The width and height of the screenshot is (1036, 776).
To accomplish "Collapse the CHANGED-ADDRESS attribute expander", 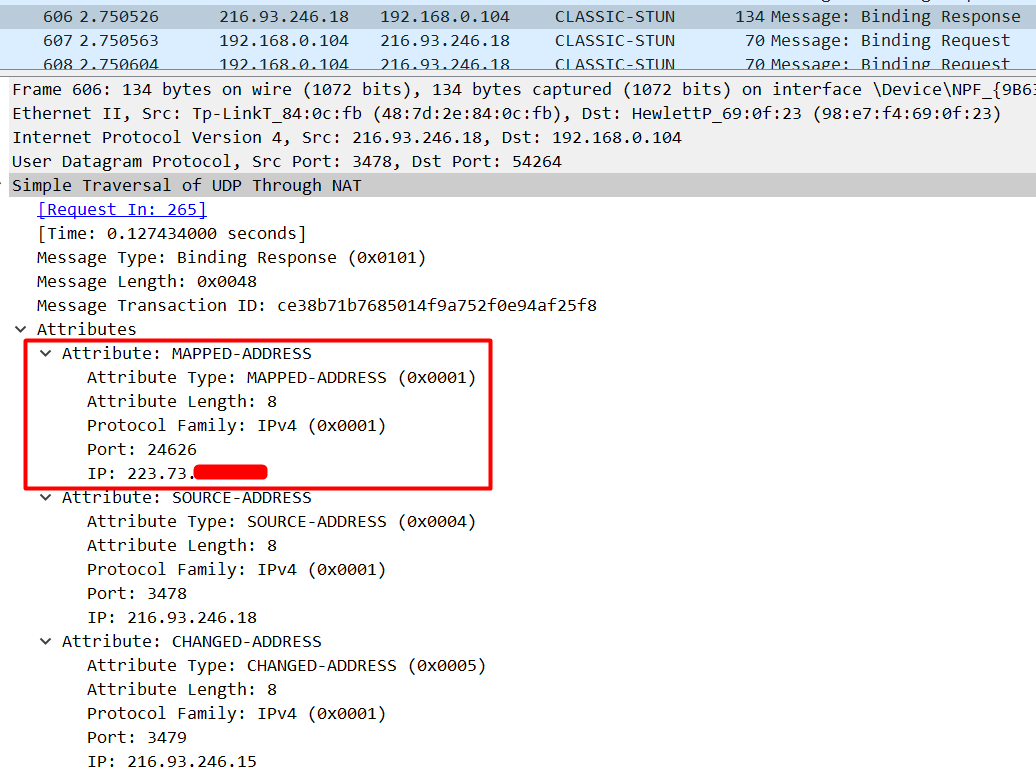I will pos(46,642).
